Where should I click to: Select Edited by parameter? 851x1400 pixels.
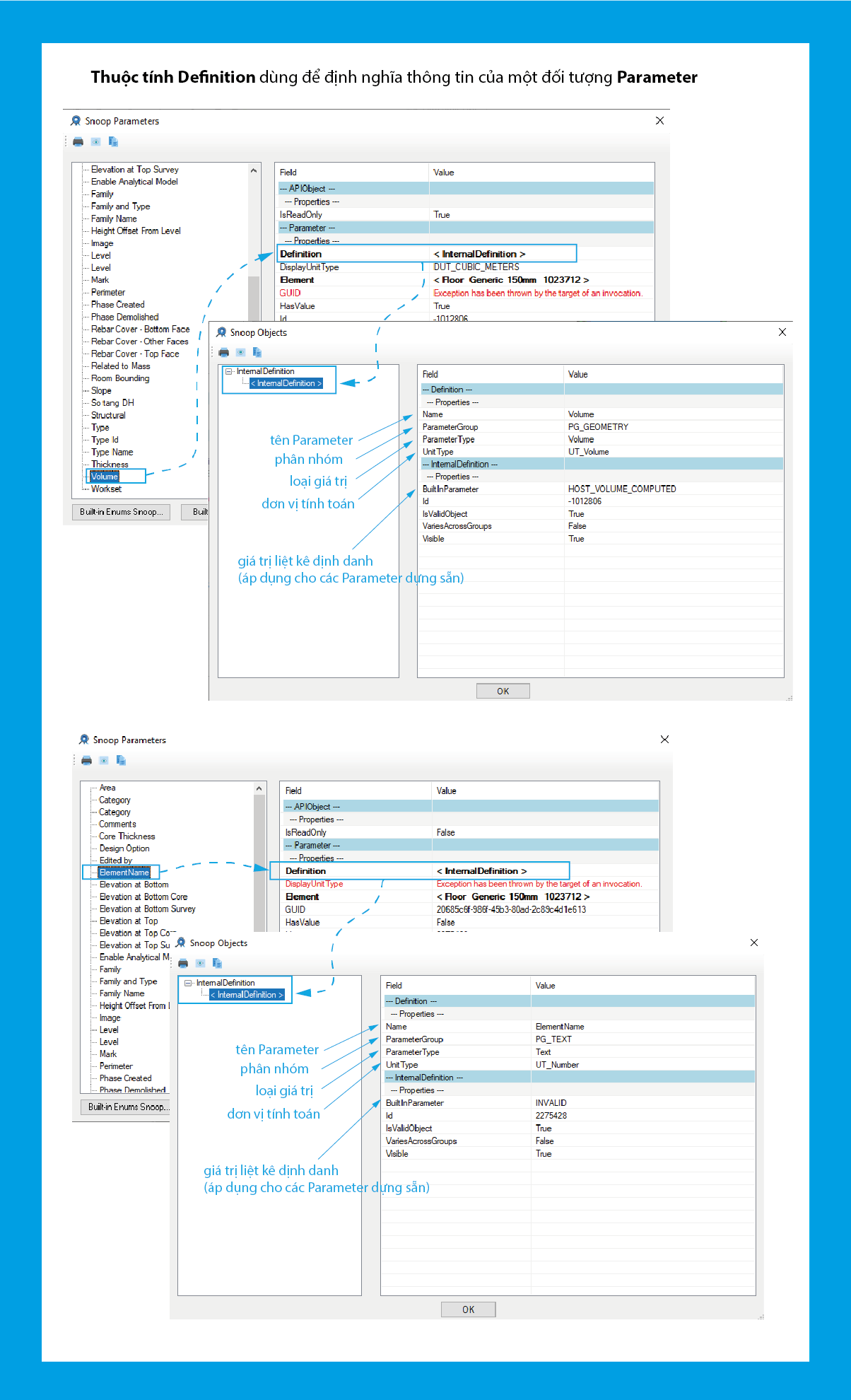[116, 861]
